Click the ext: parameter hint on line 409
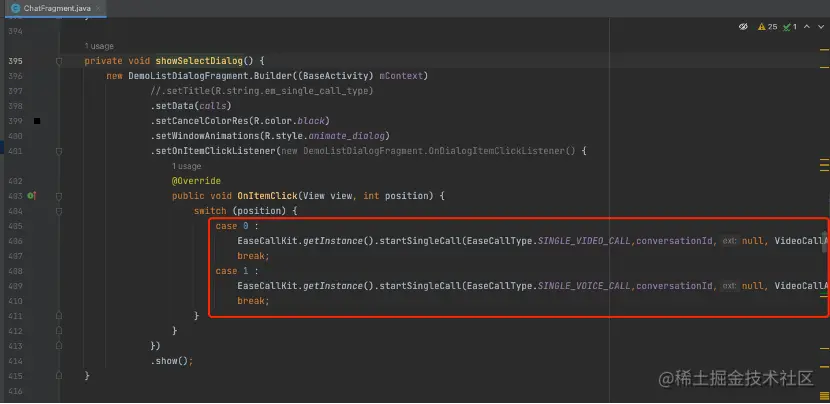This screenshot has width=830, height=404. point(729,286)
